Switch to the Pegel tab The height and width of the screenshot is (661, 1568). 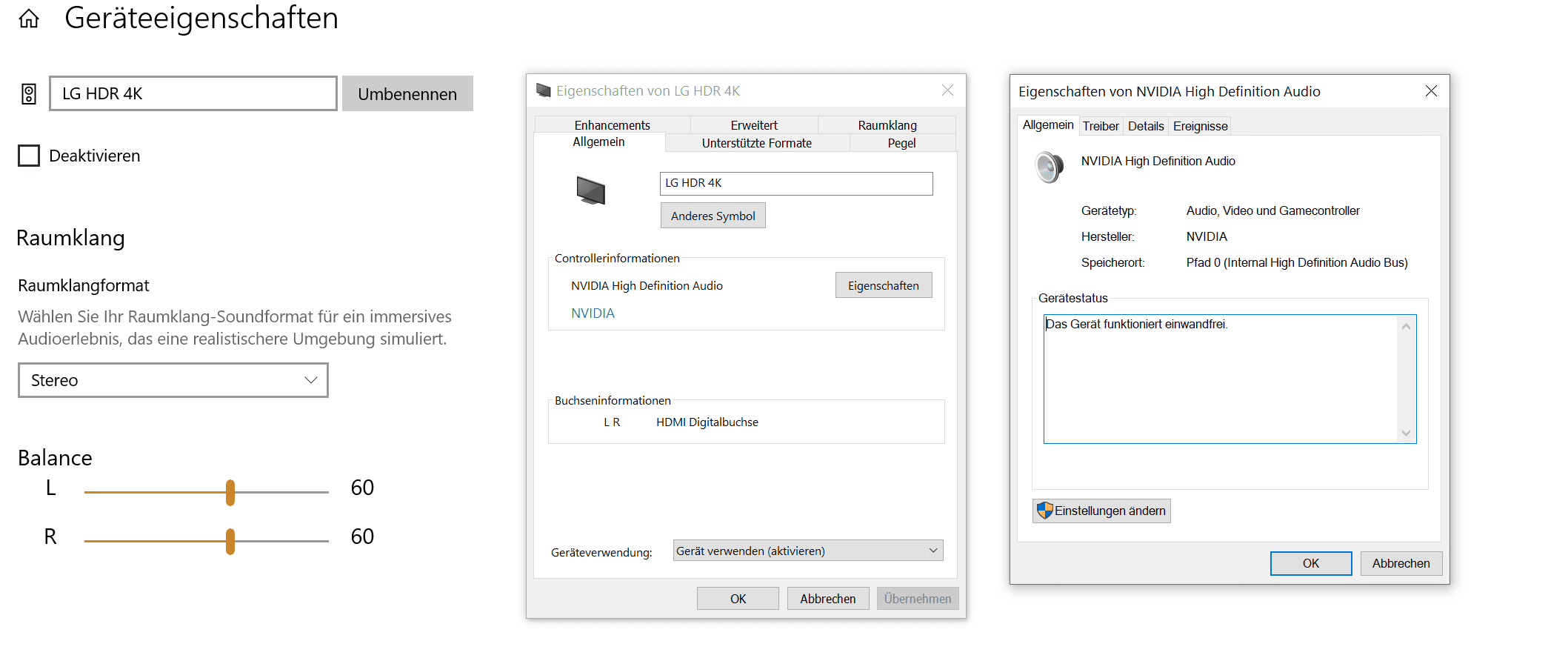(x=902, y=143)
